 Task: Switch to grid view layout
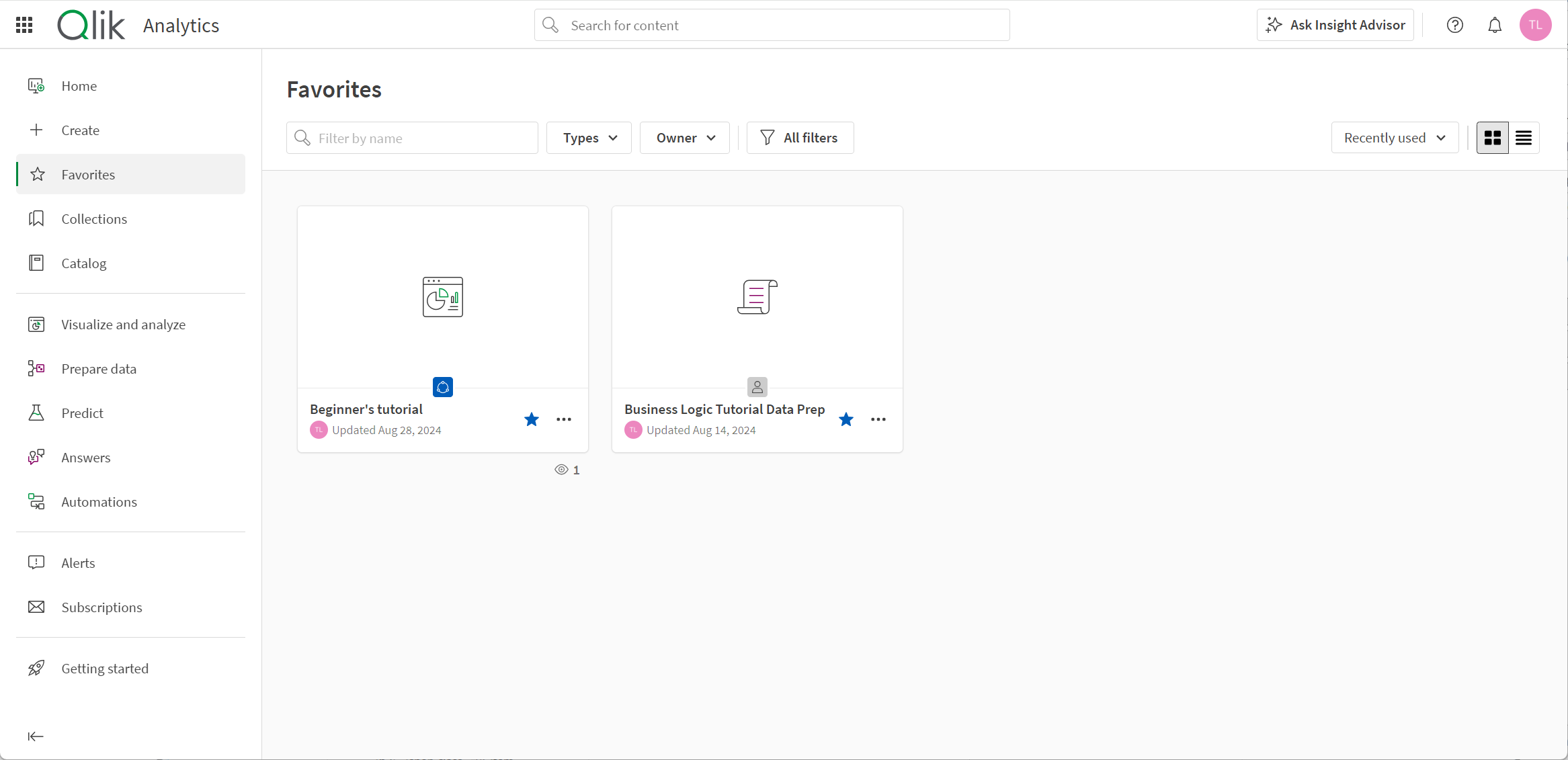point(1492,137)
